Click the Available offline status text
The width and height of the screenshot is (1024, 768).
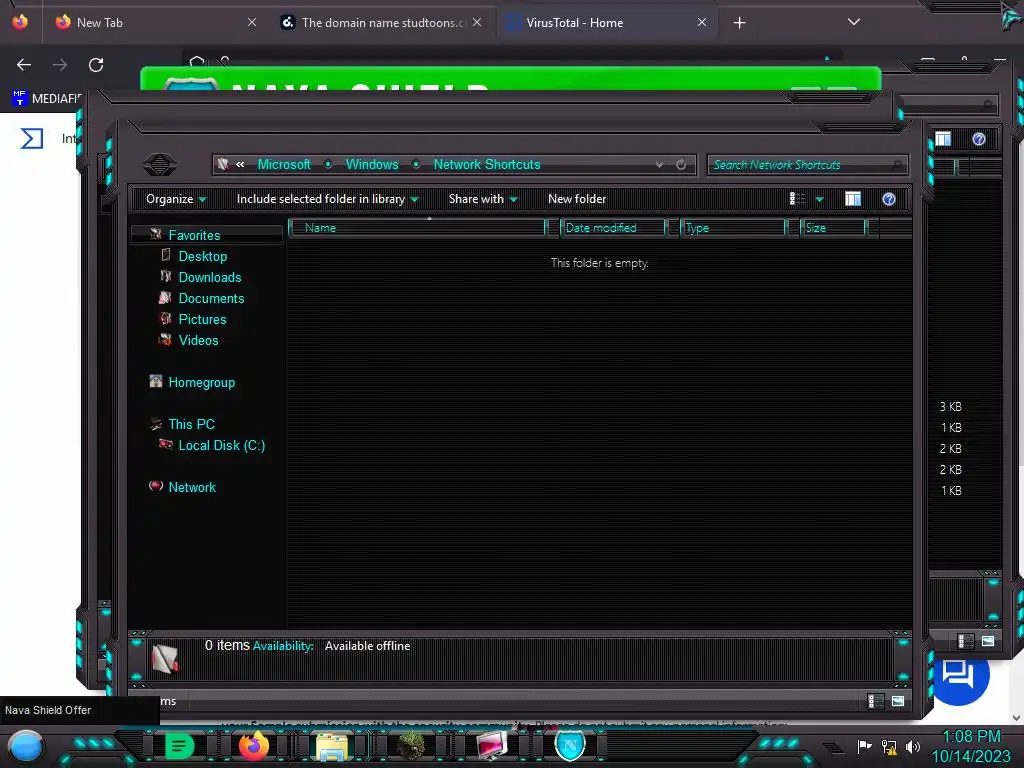(x=368, y=646)
